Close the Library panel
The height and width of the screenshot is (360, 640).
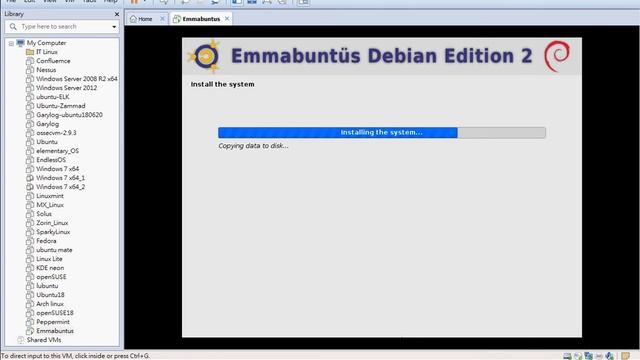(x=117, y=14)
